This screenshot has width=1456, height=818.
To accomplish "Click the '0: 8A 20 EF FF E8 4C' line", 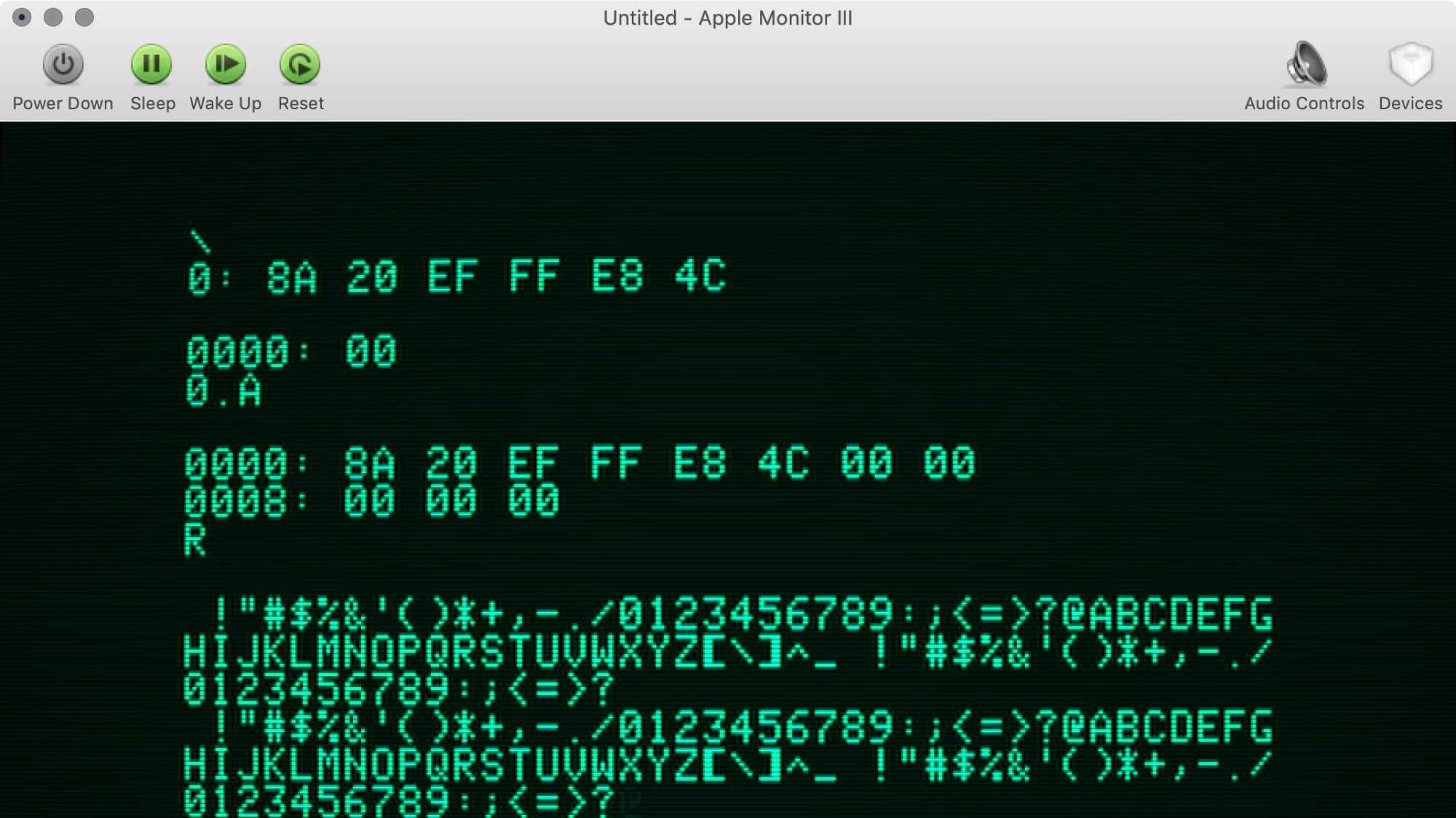I will tap(457, 277).
